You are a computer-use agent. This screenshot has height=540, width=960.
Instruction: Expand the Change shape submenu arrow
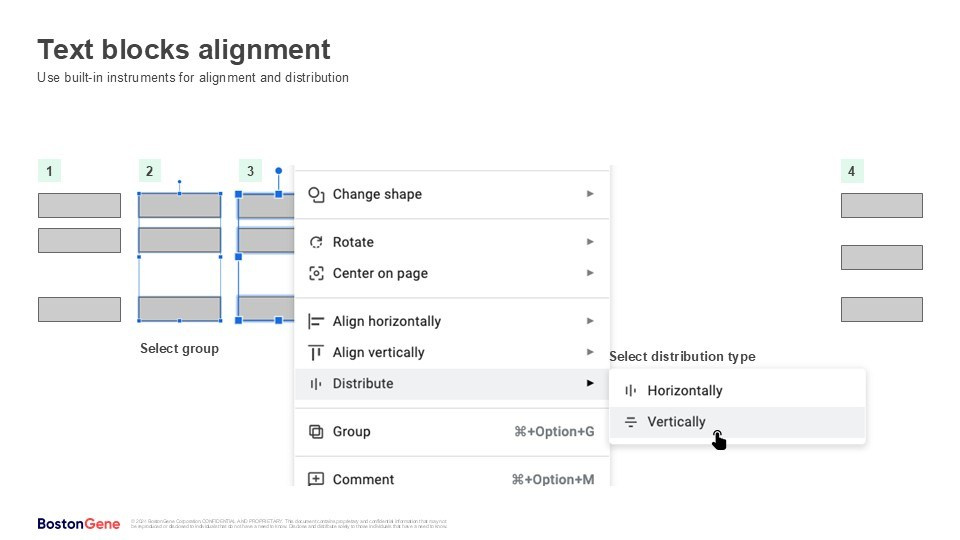[x=590, y=194]
